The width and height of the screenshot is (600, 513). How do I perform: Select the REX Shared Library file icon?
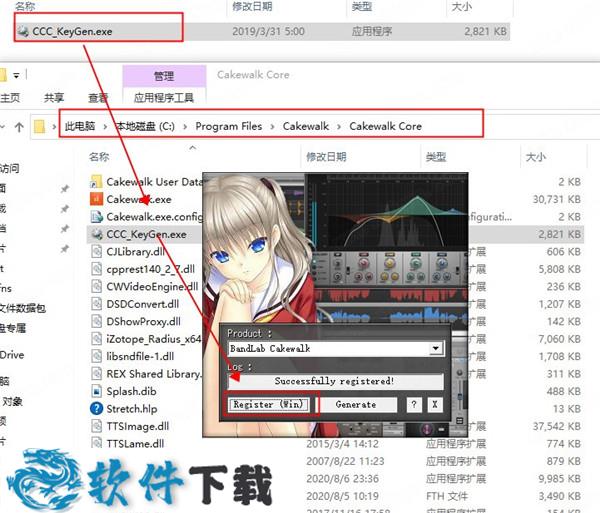click(x=96, y=374)
